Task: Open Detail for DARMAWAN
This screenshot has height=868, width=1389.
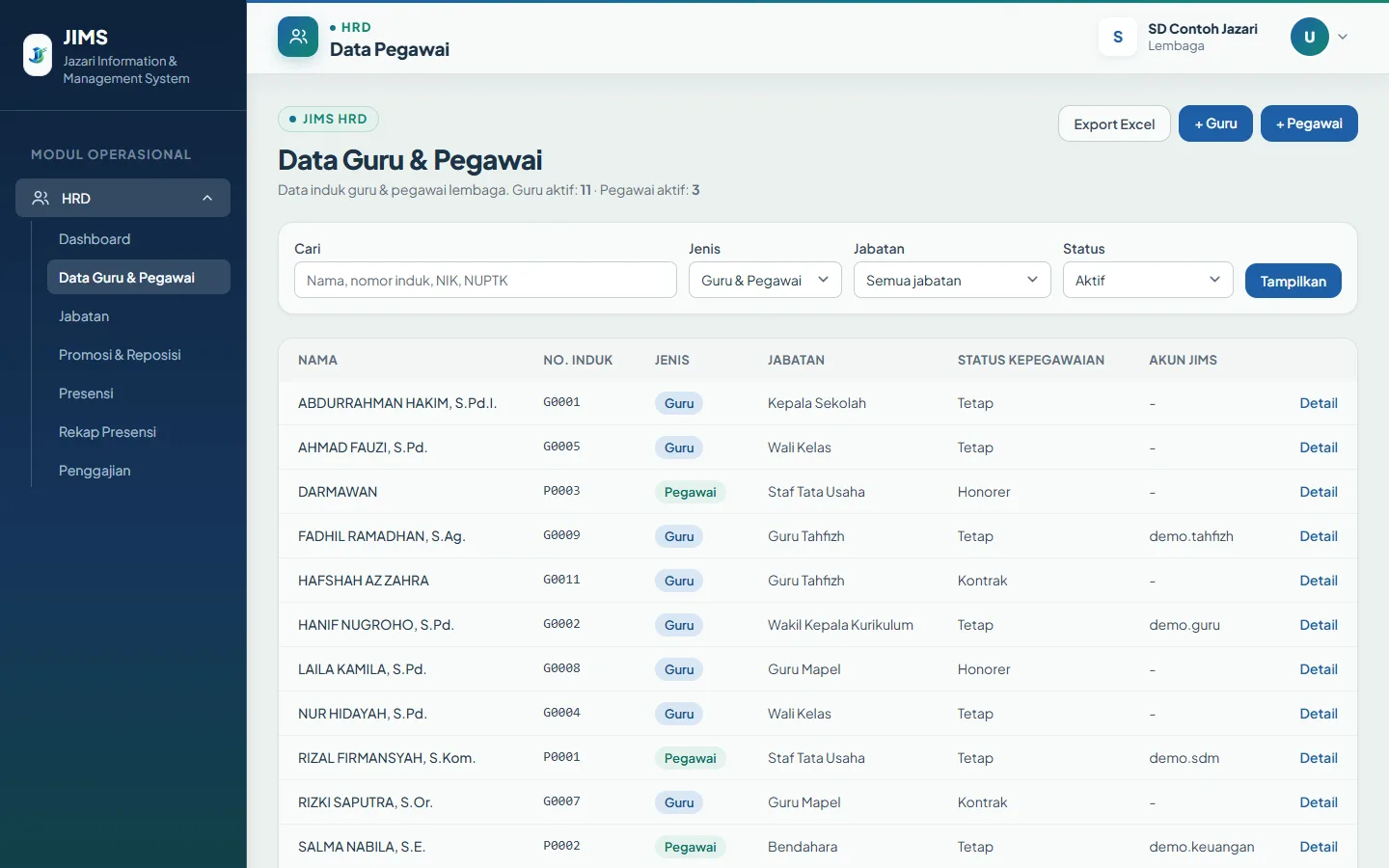Action: 1318,492
